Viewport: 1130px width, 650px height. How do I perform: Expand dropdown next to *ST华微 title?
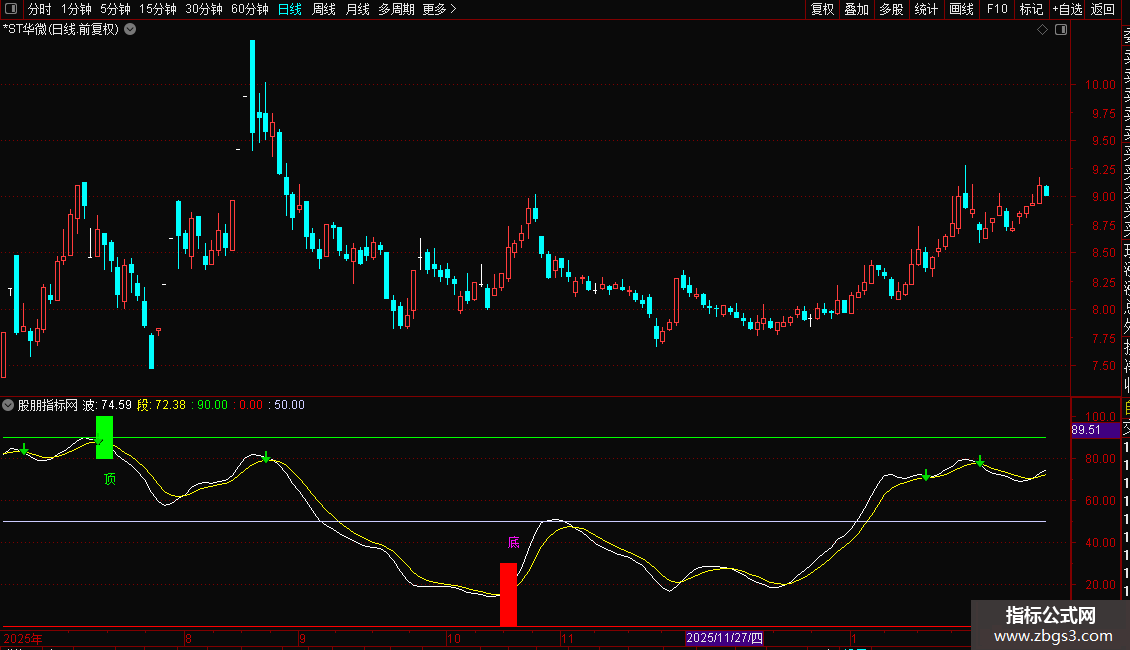[x=130, y=30]
